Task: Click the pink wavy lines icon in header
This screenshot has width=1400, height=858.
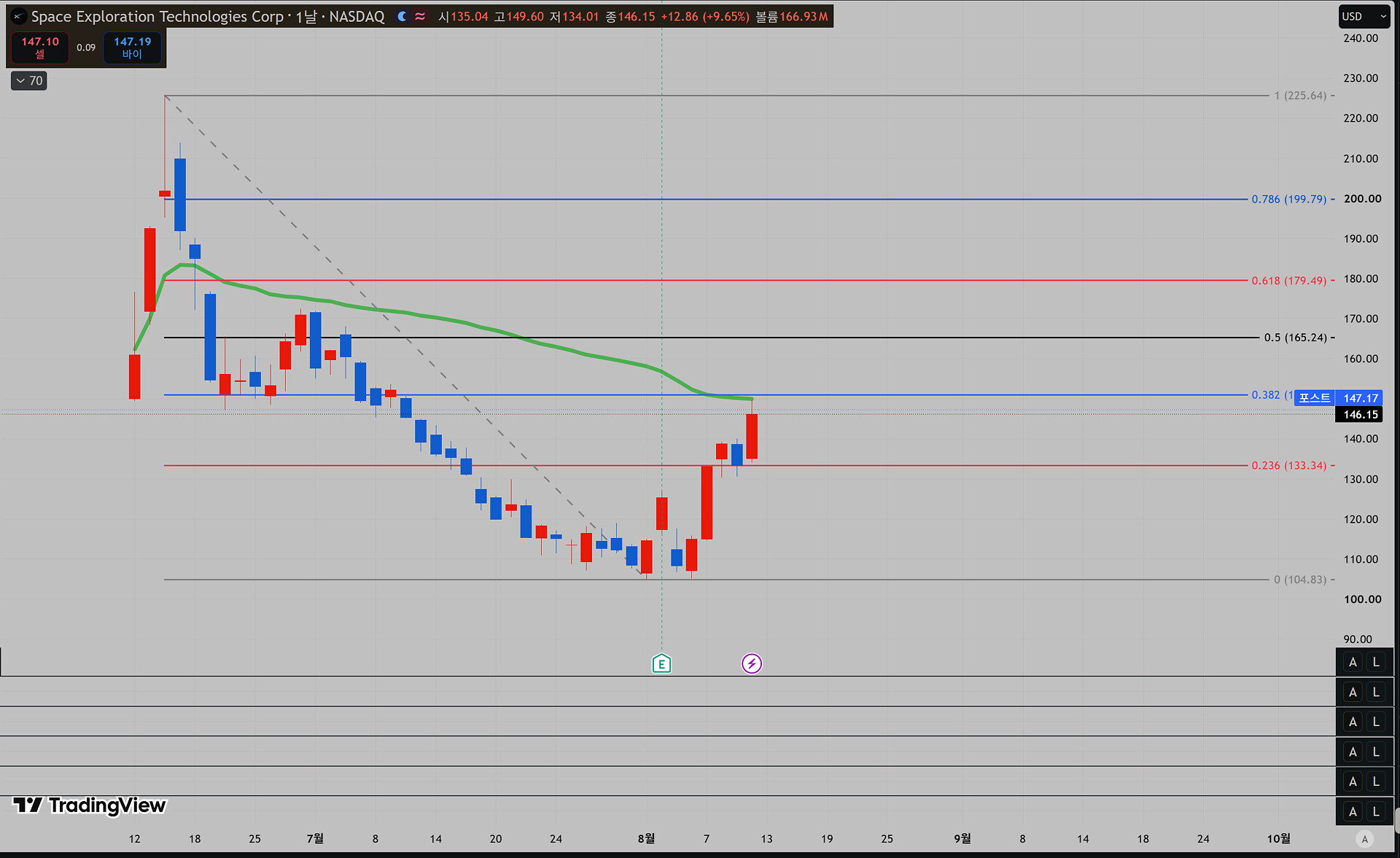Action: click(x=420, y=16)
